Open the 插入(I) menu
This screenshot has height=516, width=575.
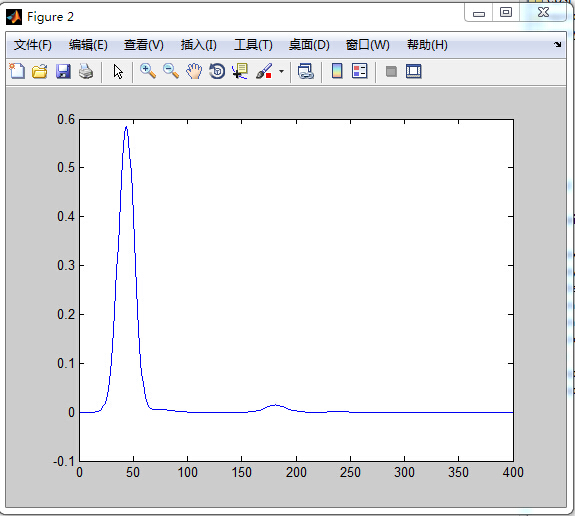click(198, 45)
